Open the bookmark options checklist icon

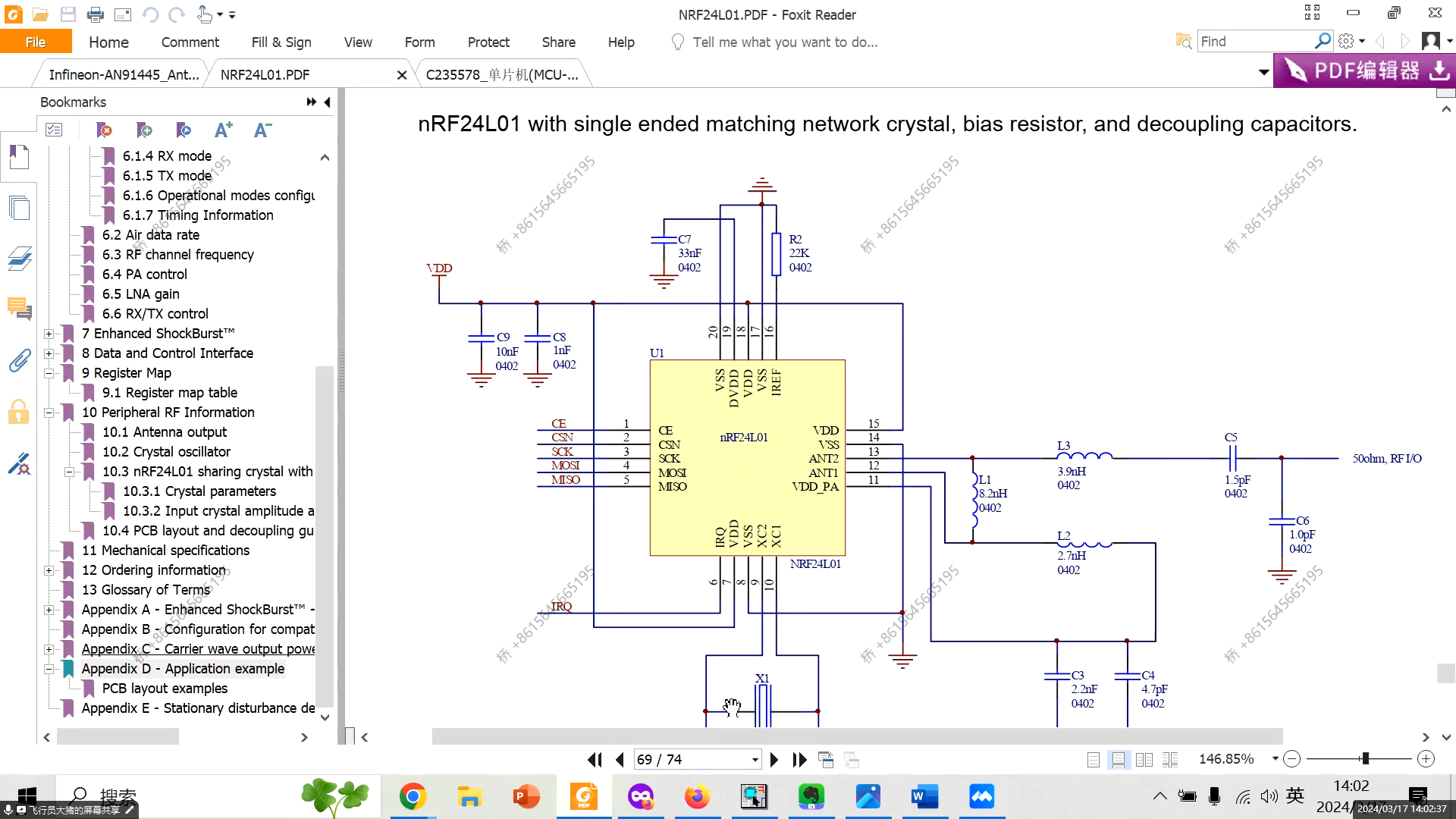[54, 130]
